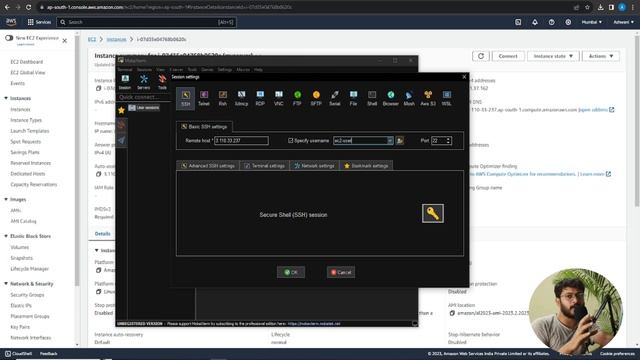Switch to Bookmark settings tab

[x=366, y=166]
